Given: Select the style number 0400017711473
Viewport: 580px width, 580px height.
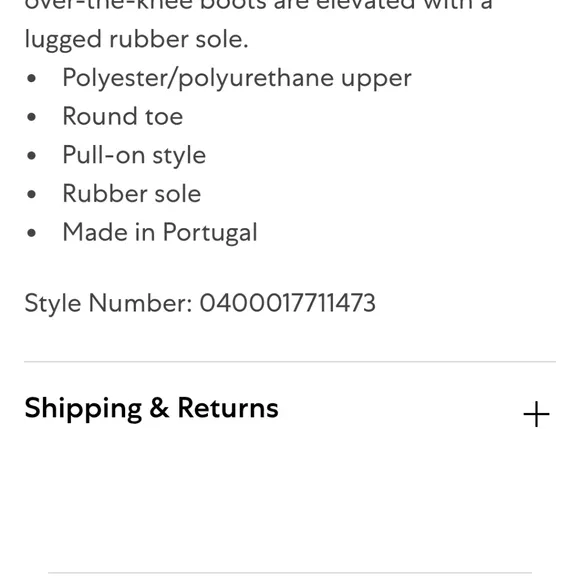Looking at the screenshot, I should tap(287, 303).
